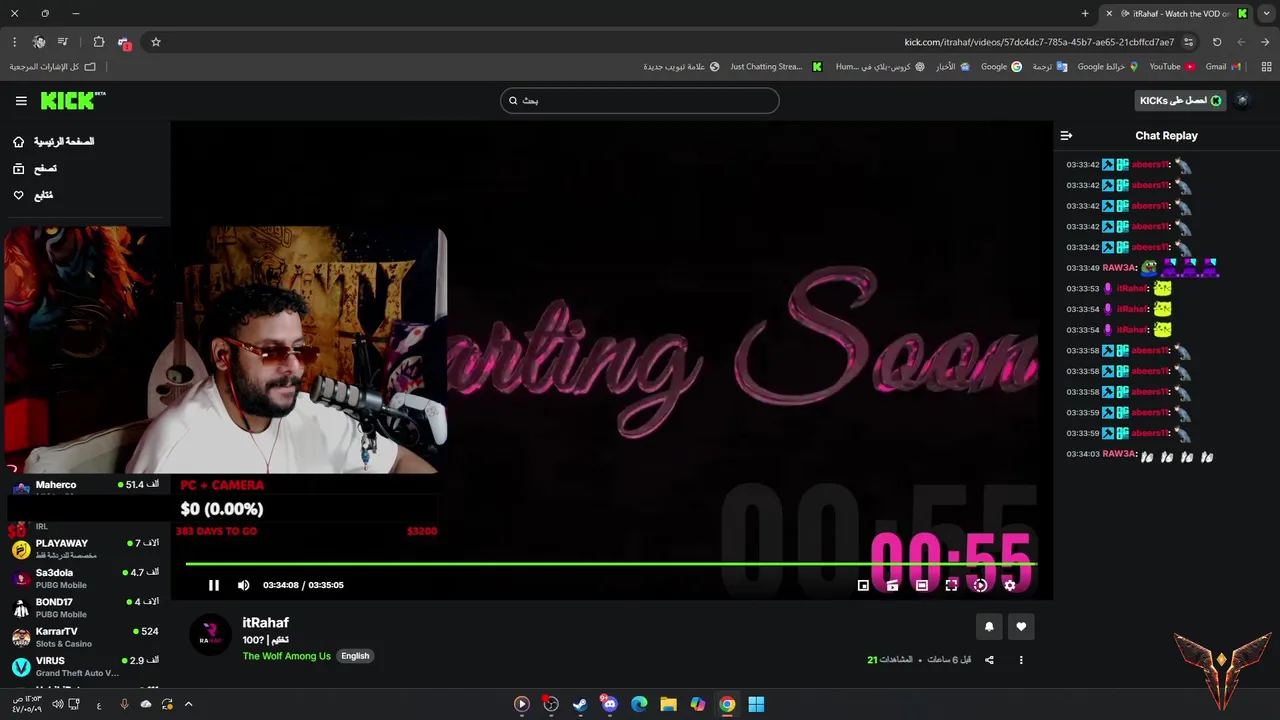Open all bookmarks folder
This screenshot has width=1280, height=720.
coord(53,67)
